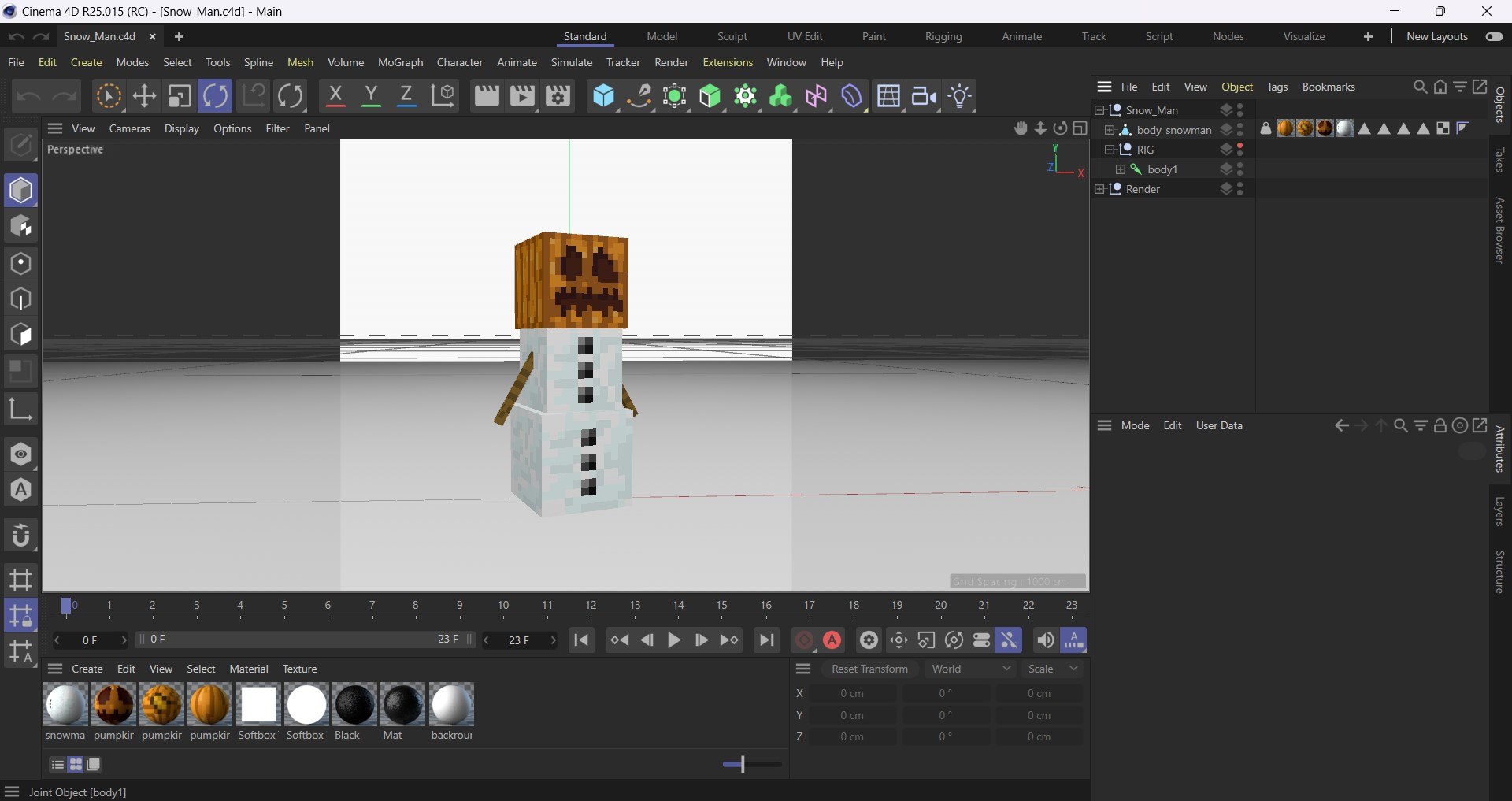Play the animation forward
The height and width of the screenshot is (801, 1512).
(674, 640)
